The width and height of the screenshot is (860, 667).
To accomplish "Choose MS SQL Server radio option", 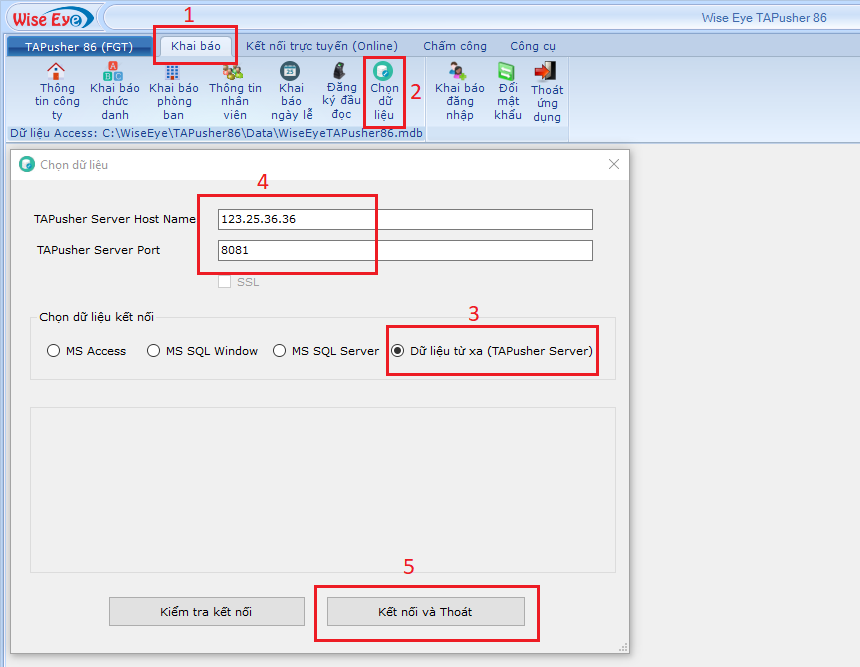I will coord(279,351).
